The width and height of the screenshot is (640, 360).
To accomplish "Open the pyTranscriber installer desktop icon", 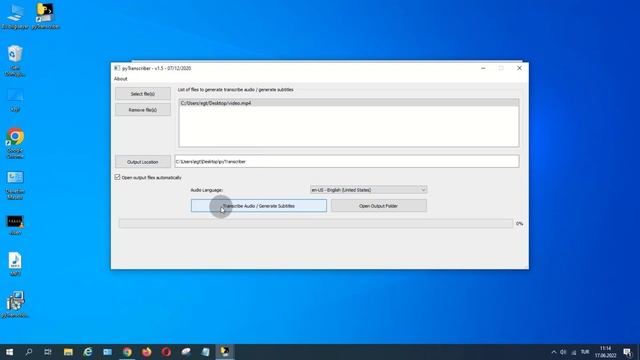I will (x=15, y=304).
